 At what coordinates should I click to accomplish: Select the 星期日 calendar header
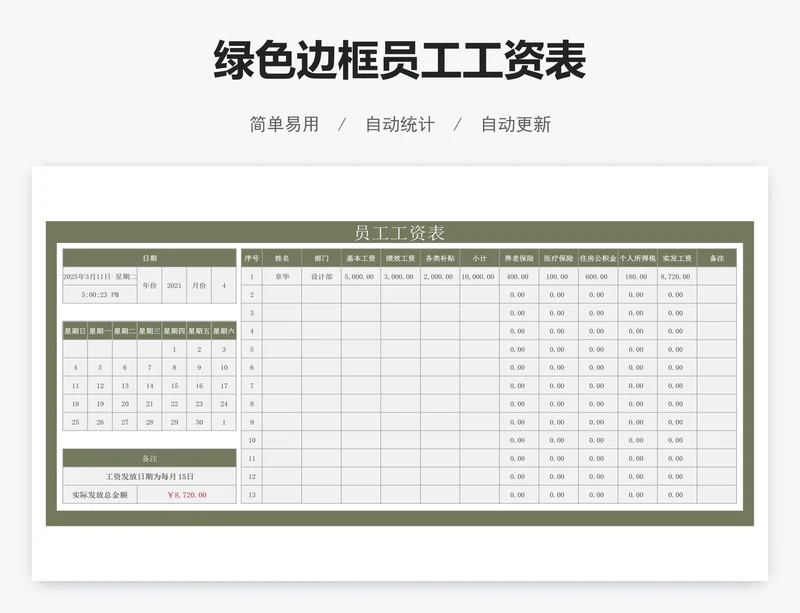[x=75, y=331]
